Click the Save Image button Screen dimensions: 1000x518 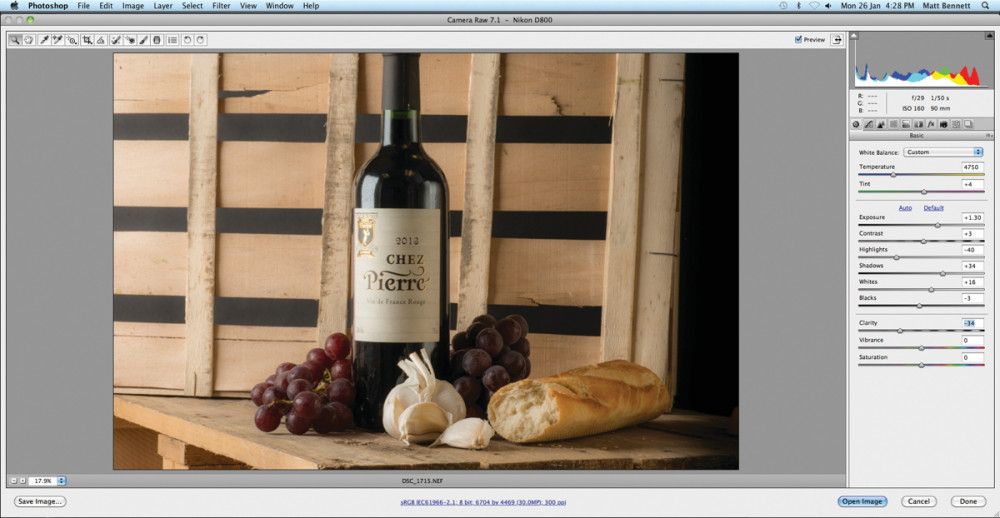[x=40, y=501]
